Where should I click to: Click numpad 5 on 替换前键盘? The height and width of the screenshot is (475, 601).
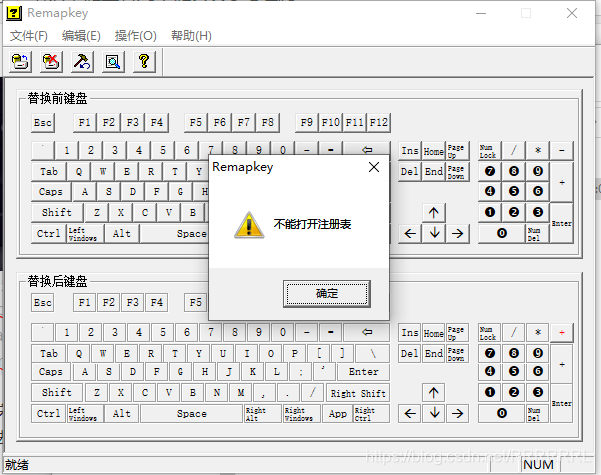pyautogui.click(x=514, y=191)
